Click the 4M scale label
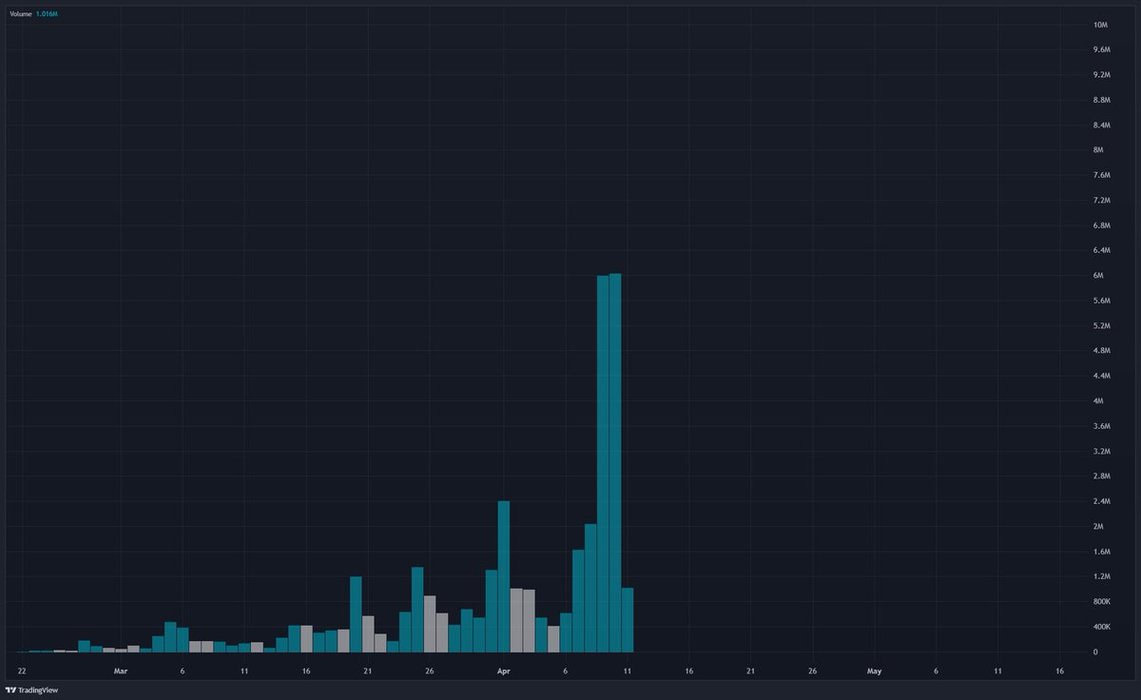This screenshot has height=700, width=1141. coord(1098,401)
